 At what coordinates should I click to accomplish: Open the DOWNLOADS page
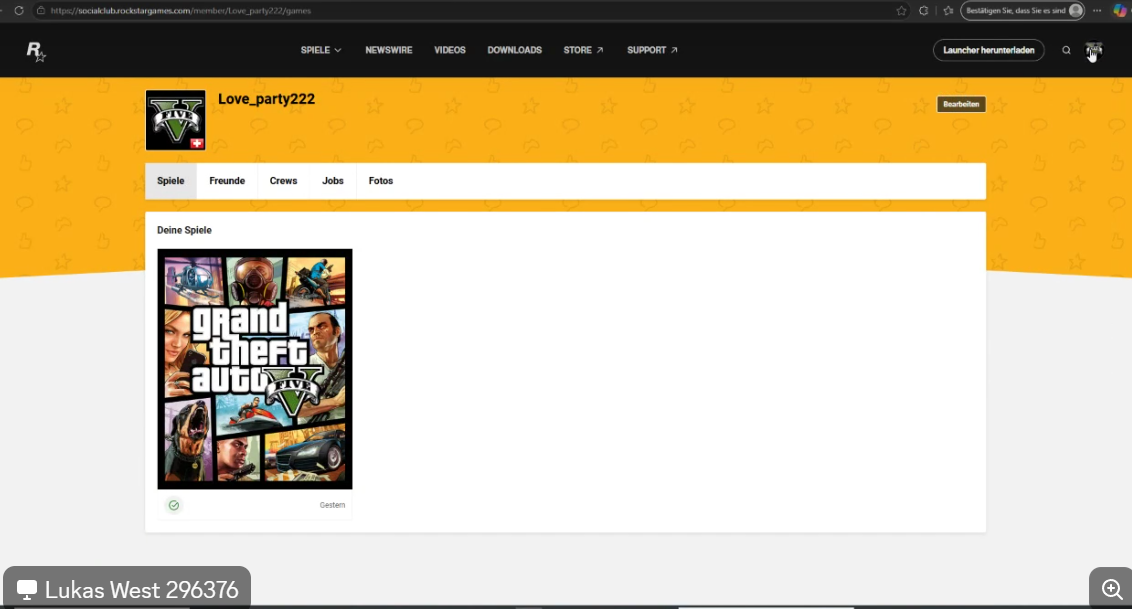(x=514, y=50)
